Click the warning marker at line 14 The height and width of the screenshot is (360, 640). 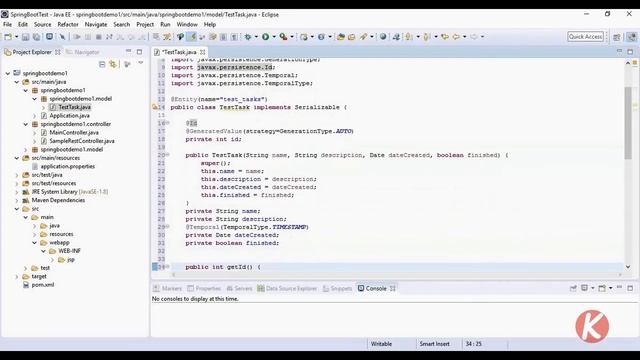pos(155,107)
